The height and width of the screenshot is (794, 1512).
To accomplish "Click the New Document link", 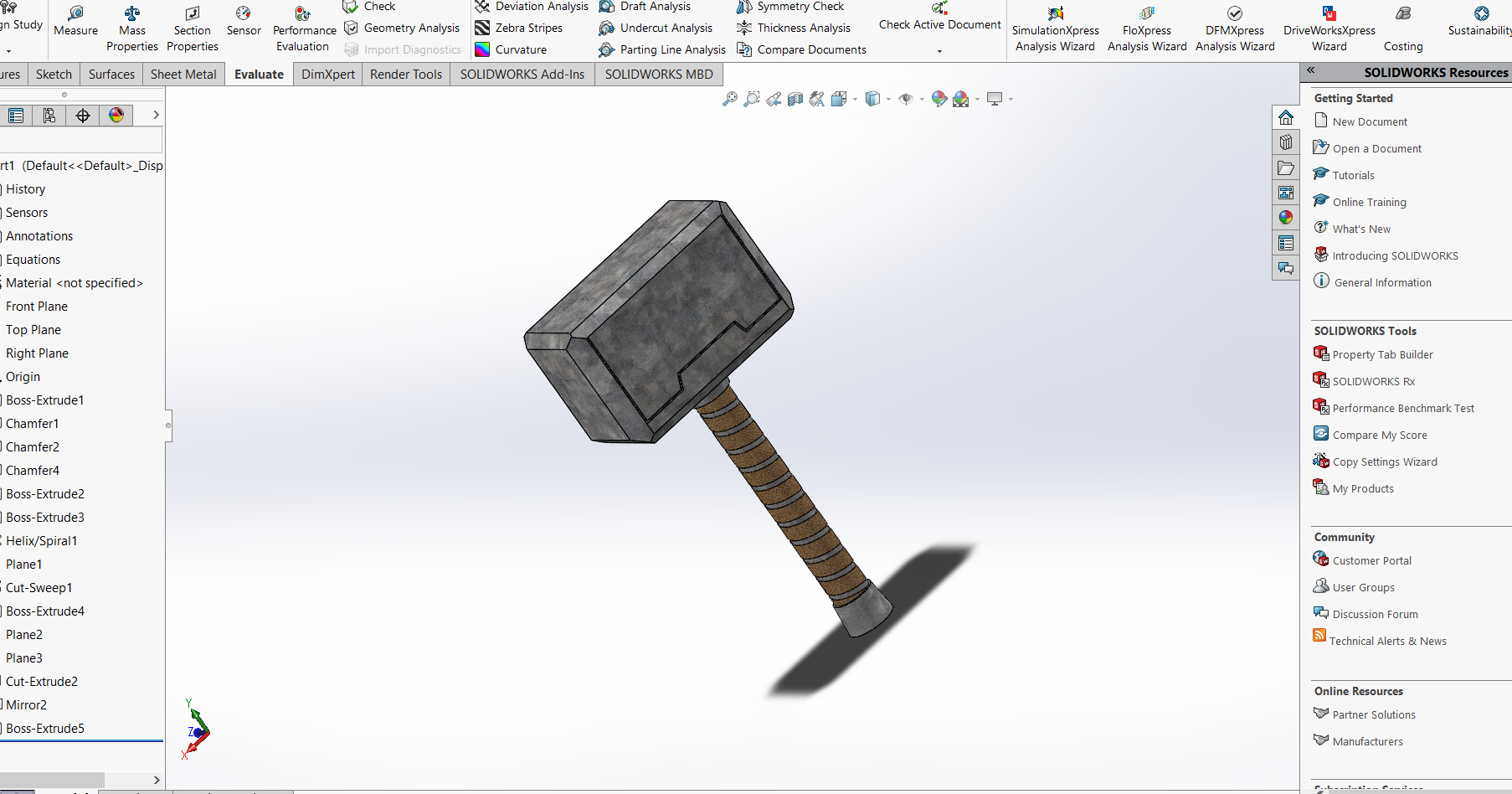I will pyautogui.click(x=1370, y=121).
